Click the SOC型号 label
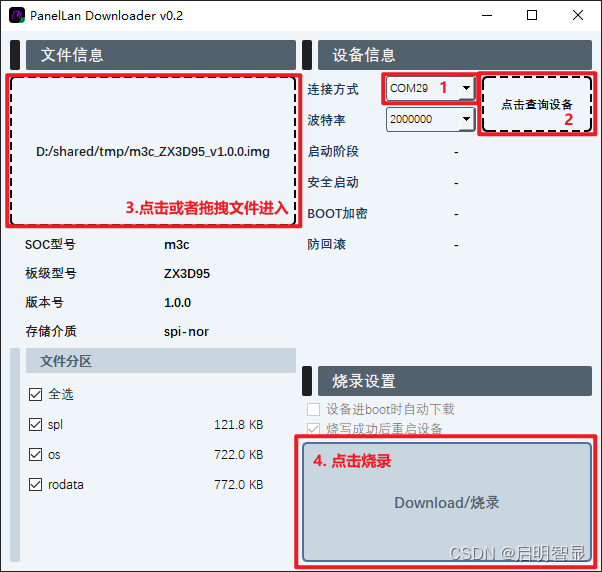This screenshot has height=572, width=602. click(50, 245)
